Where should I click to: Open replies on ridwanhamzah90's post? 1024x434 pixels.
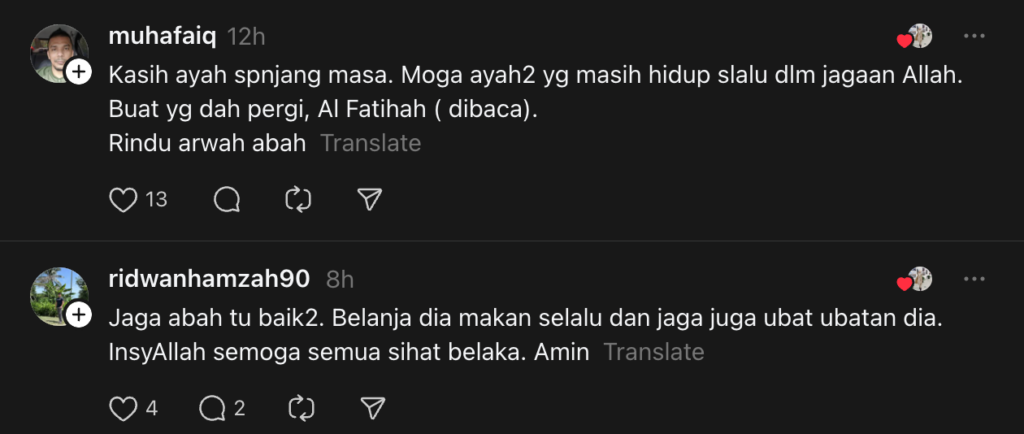pyautogui.click(x=214, y=408)
